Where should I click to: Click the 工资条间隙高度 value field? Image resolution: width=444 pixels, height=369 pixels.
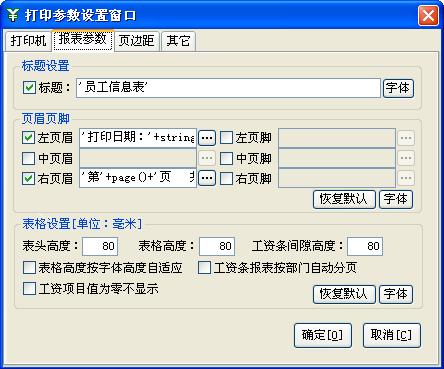[x=365, y=246]
